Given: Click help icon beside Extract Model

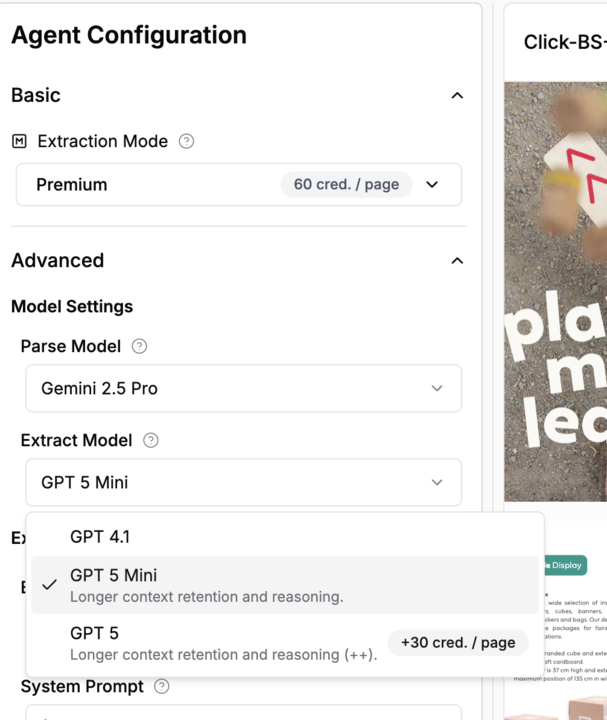Looking at the screenshot, I should point(151,440).
